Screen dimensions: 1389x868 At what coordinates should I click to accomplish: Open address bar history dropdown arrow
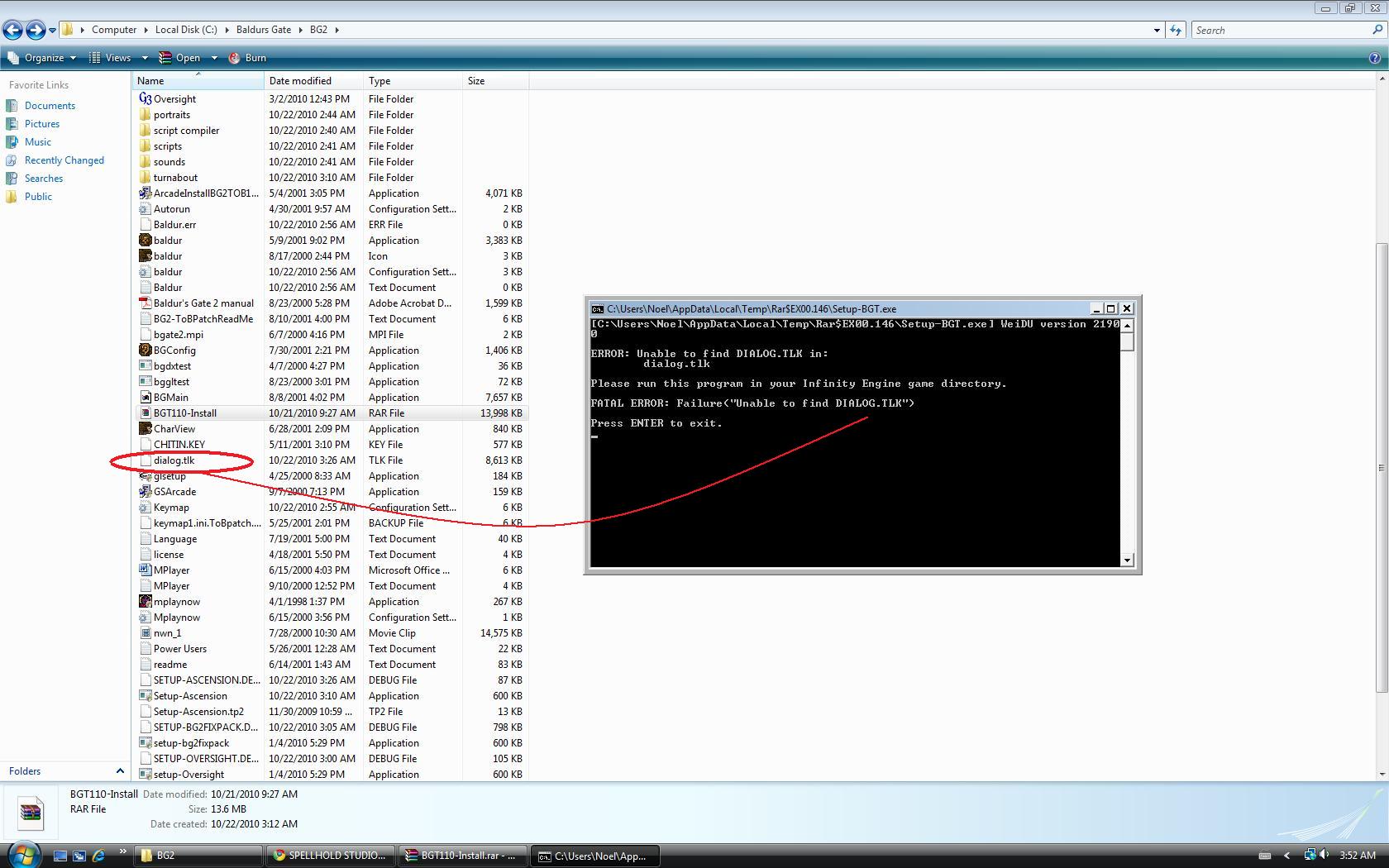coord(1157,30)
